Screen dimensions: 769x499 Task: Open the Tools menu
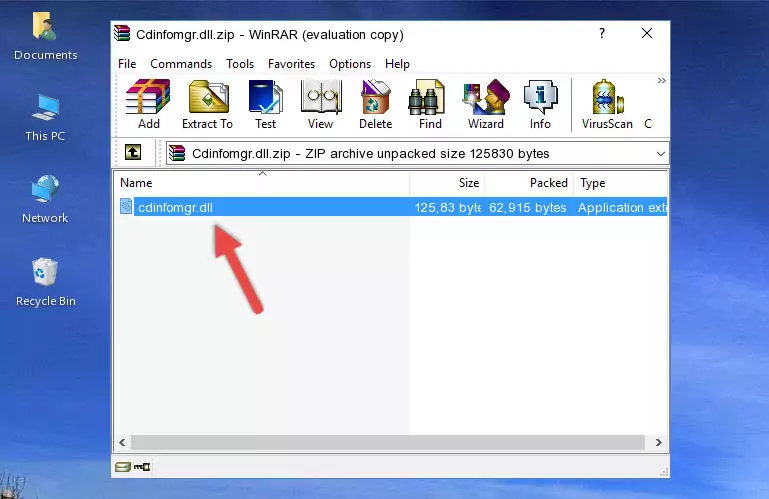click(x=240, y=64)
